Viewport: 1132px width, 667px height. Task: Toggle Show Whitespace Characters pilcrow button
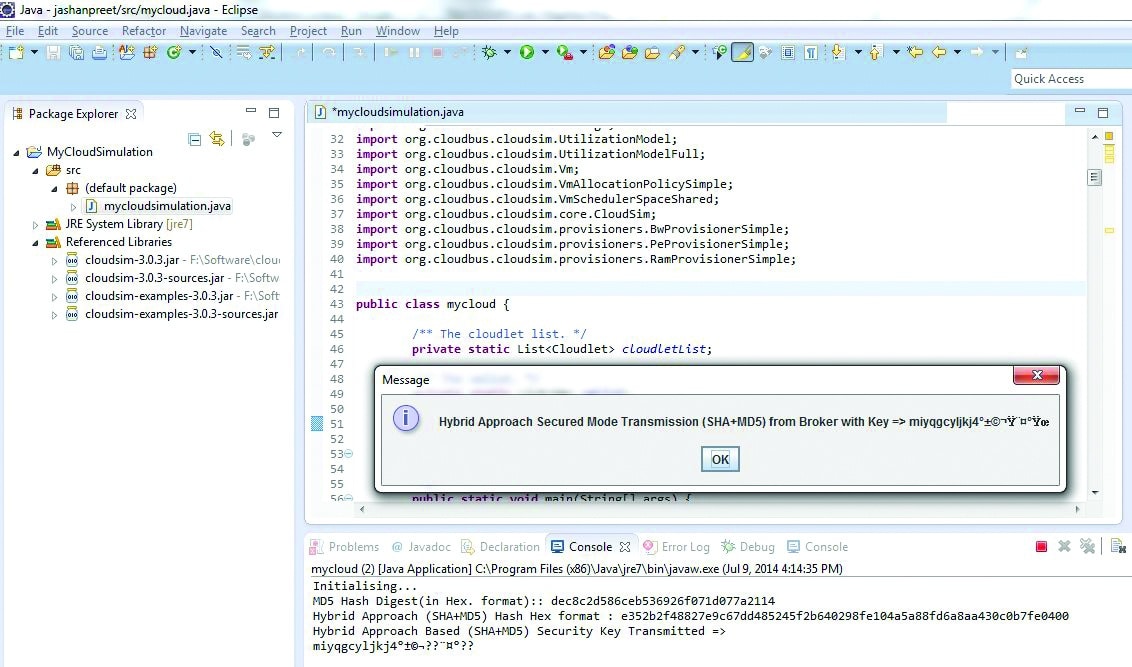tap(811, 52)
